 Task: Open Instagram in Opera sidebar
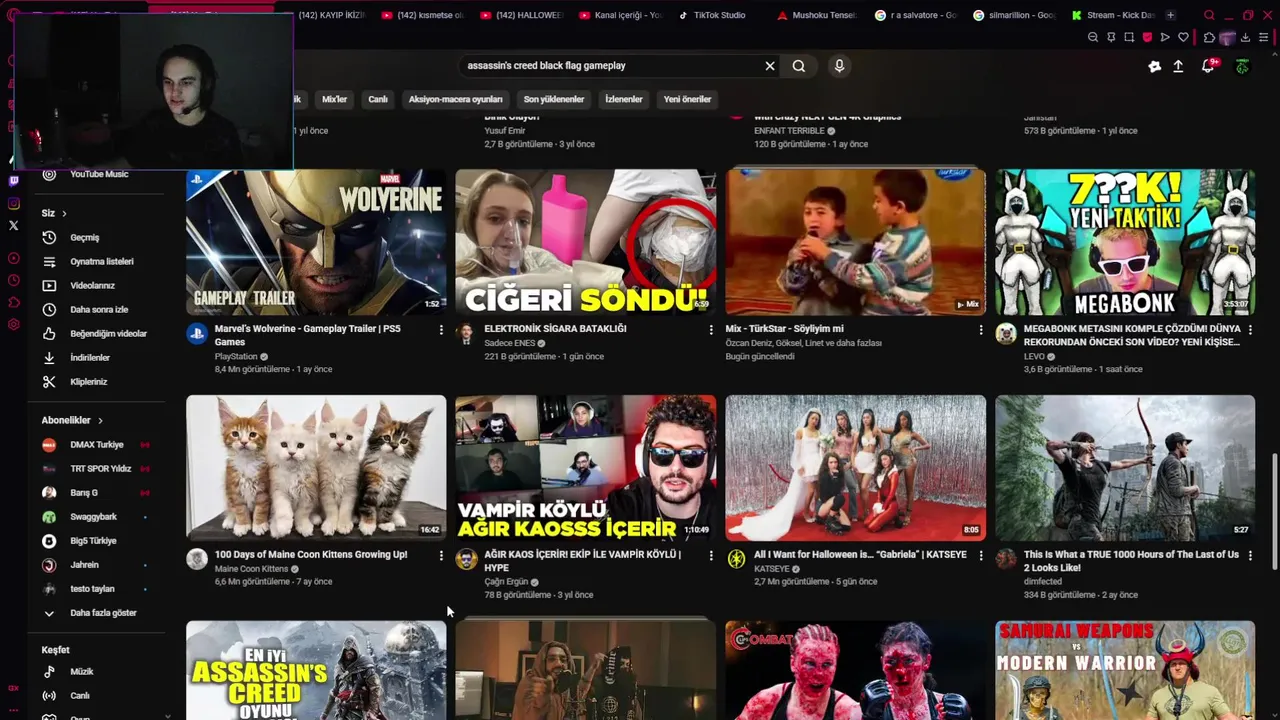point(13,204)
